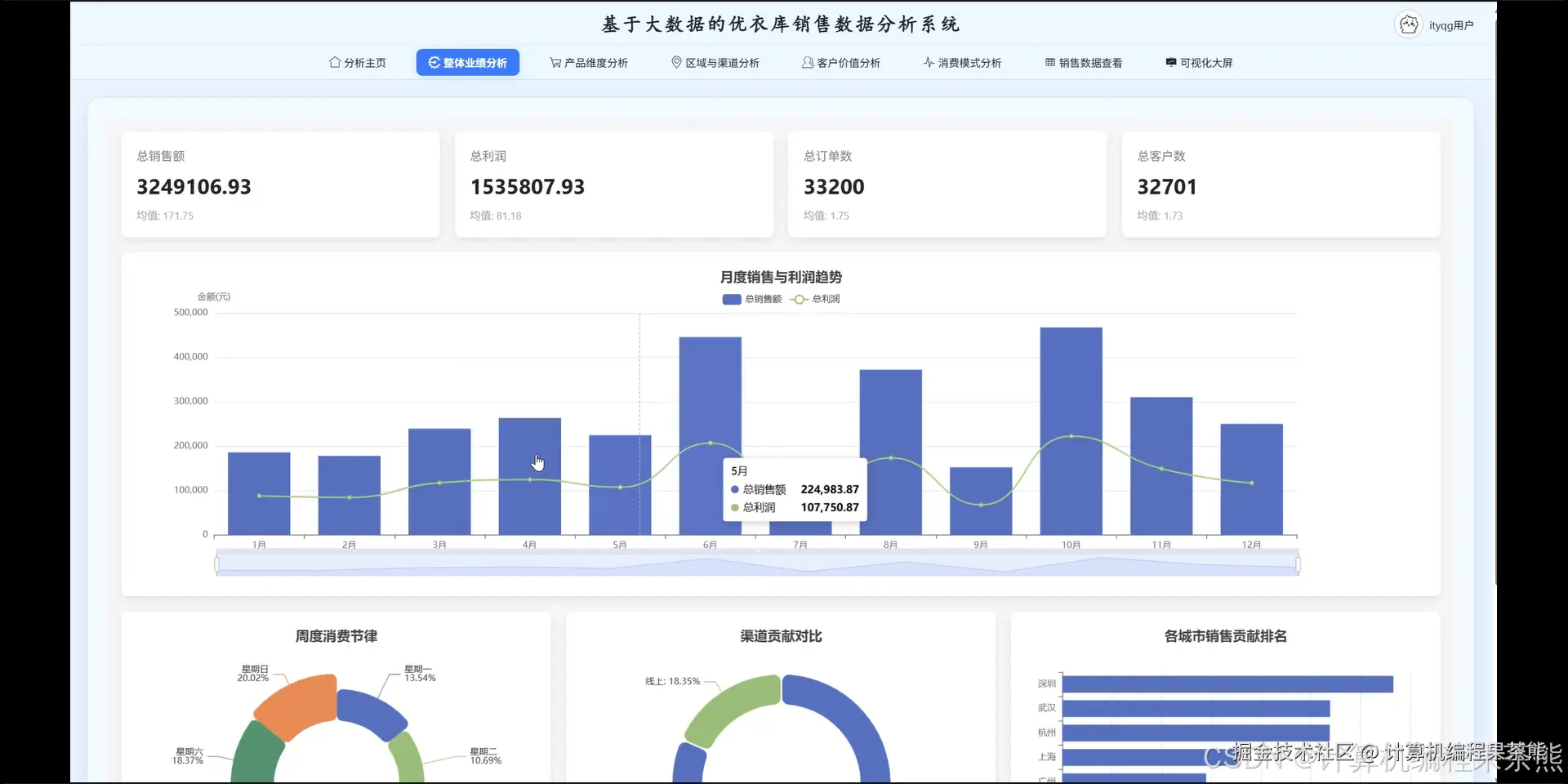This screenshot has width=1568, height=784.
Task: Click the 周度消费节律 chart title
Action: pos(336,636)
